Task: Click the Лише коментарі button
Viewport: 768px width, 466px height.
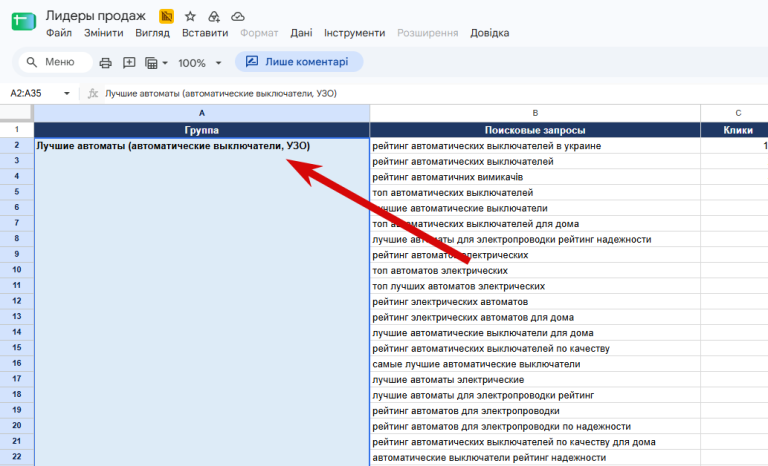Action: tap(299, 62)
